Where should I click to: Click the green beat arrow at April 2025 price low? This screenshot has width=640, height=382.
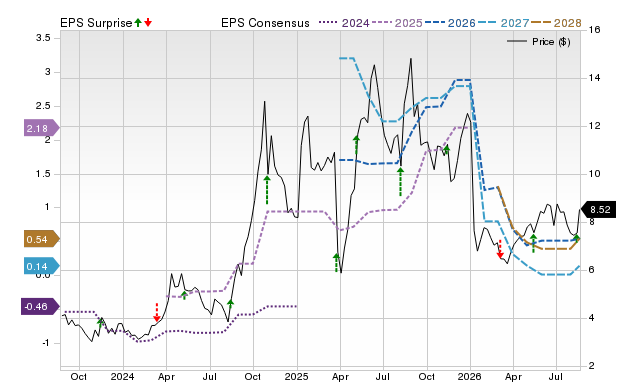coord(336,262)
